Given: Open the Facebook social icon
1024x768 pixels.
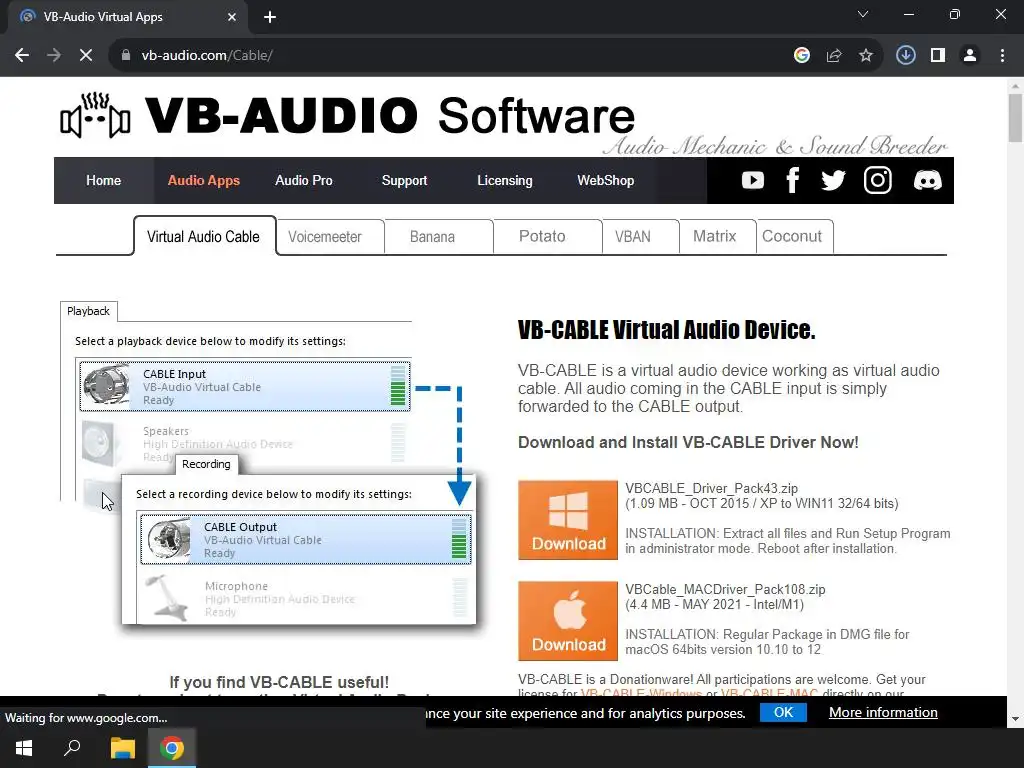Looking at the screenshot, I should [x=792, y=180].
